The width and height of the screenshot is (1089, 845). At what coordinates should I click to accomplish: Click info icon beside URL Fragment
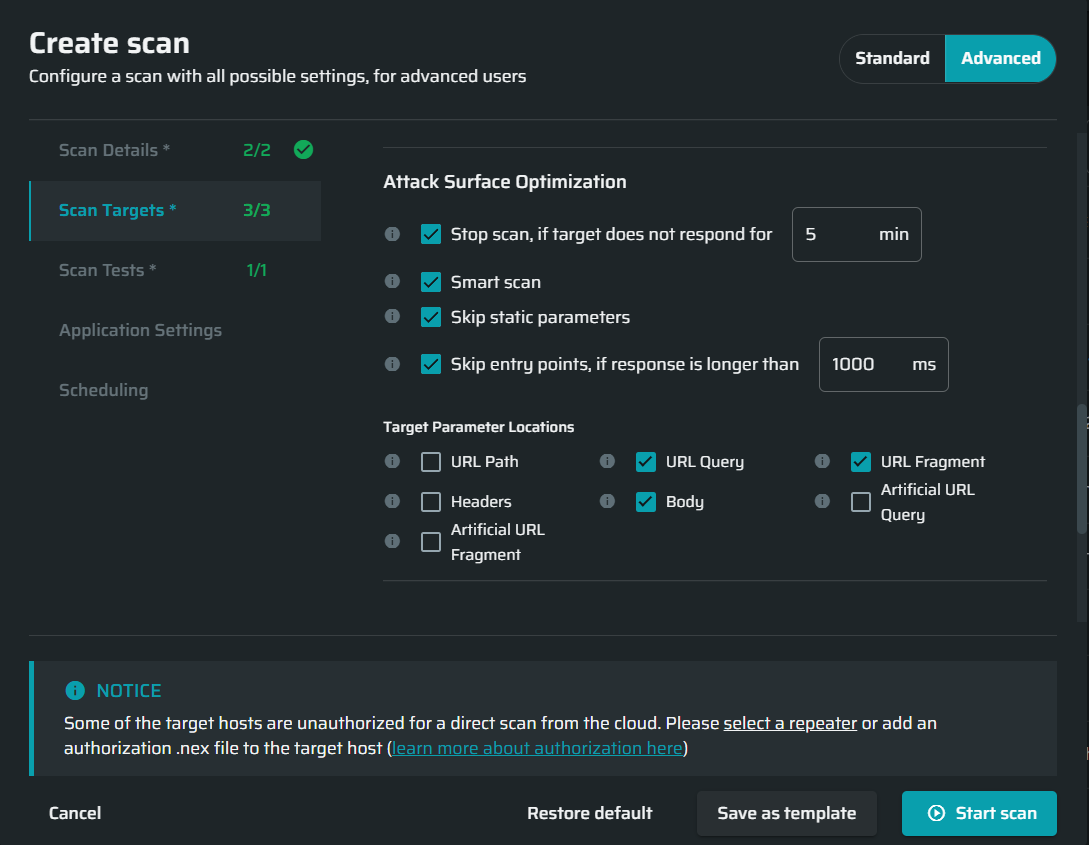[822, 461]
